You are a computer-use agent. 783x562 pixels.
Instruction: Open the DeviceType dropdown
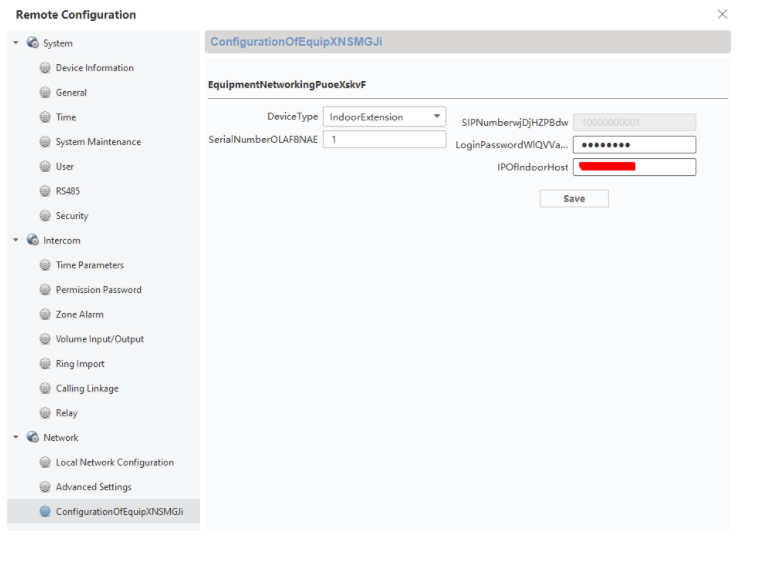(384, 117)
